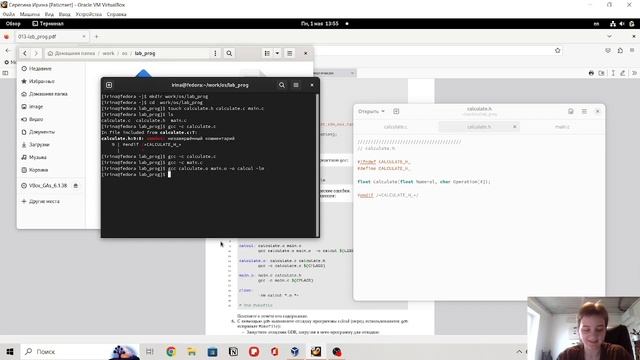Open the terminal hamburger menu

point(296,85)
